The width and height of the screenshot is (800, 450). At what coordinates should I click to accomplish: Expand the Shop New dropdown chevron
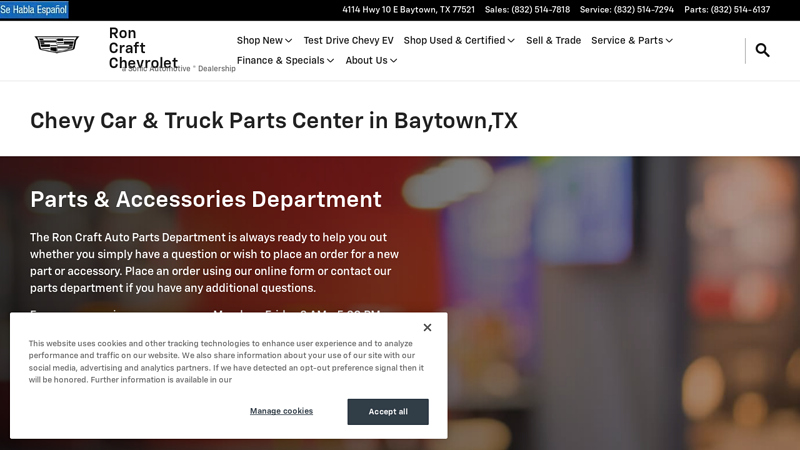(x=289, y=41)
